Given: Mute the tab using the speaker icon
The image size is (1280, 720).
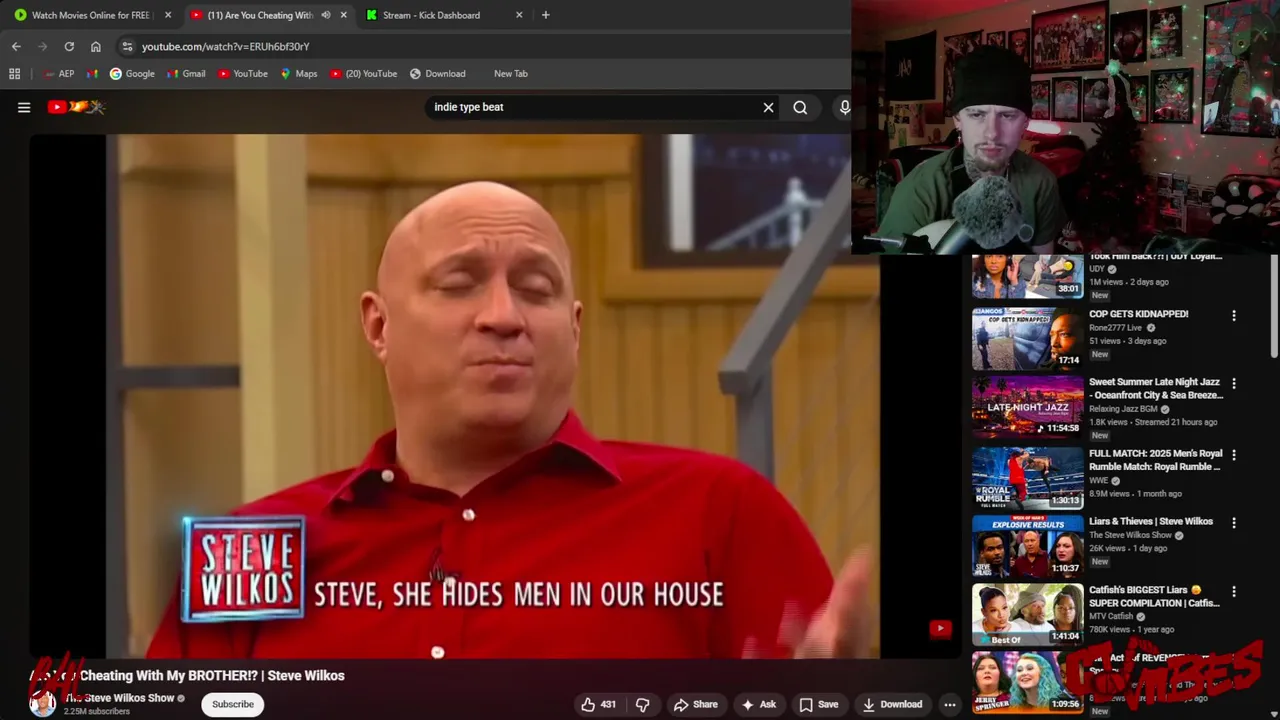Looking at the screenshot, I should [326, 15].
